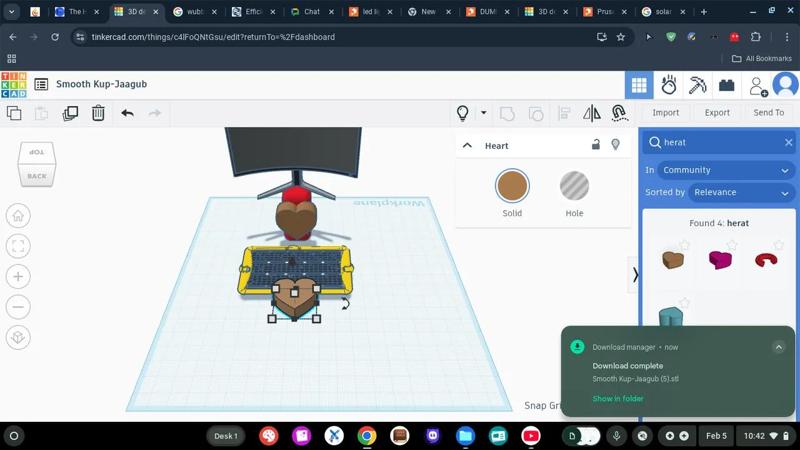Click the design name Smooth Kup-Jaagub

click(x=102, y=84)
